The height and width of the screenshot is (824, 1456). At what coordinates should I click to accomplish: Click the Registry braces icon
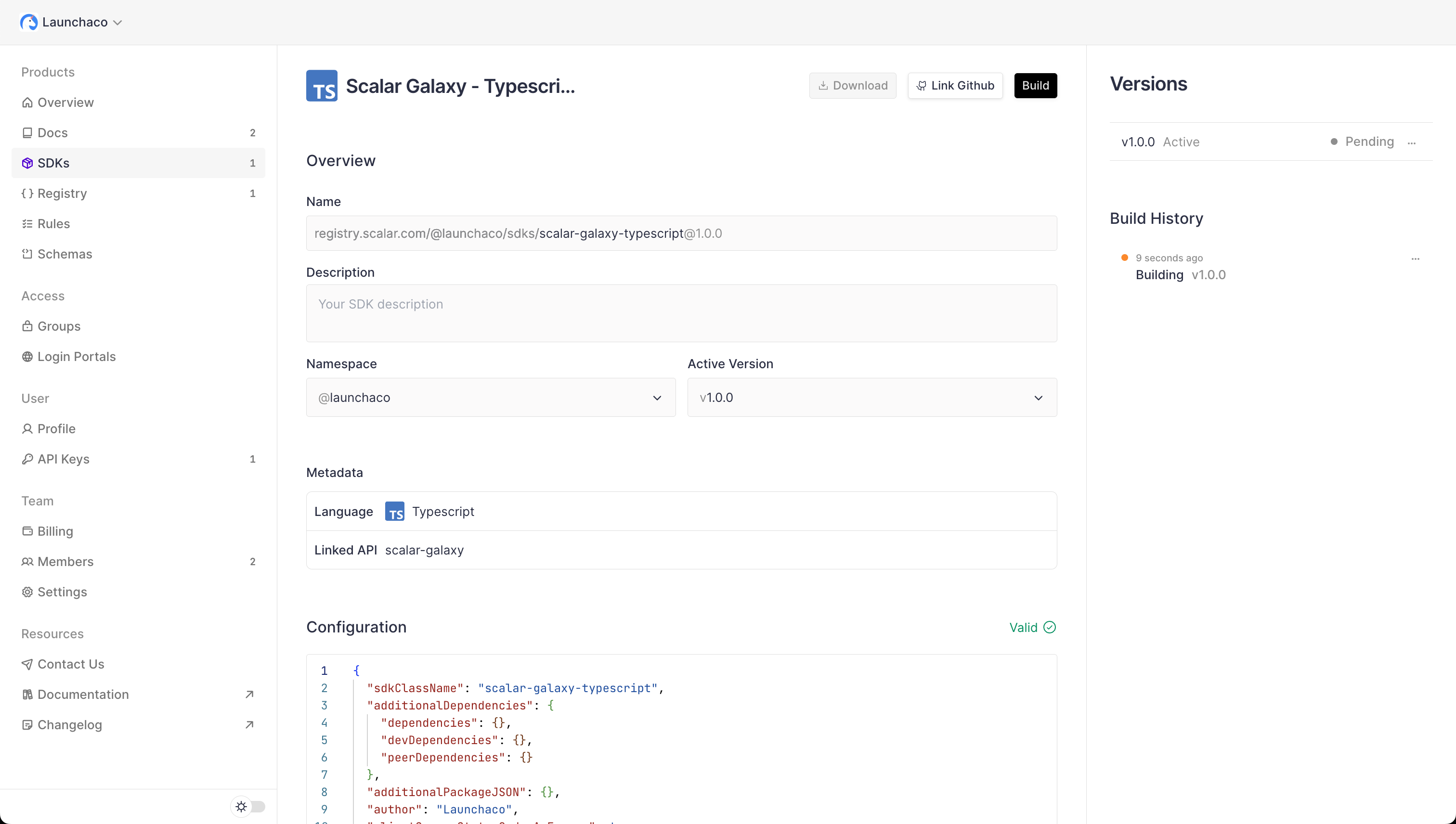click(27, 193)
